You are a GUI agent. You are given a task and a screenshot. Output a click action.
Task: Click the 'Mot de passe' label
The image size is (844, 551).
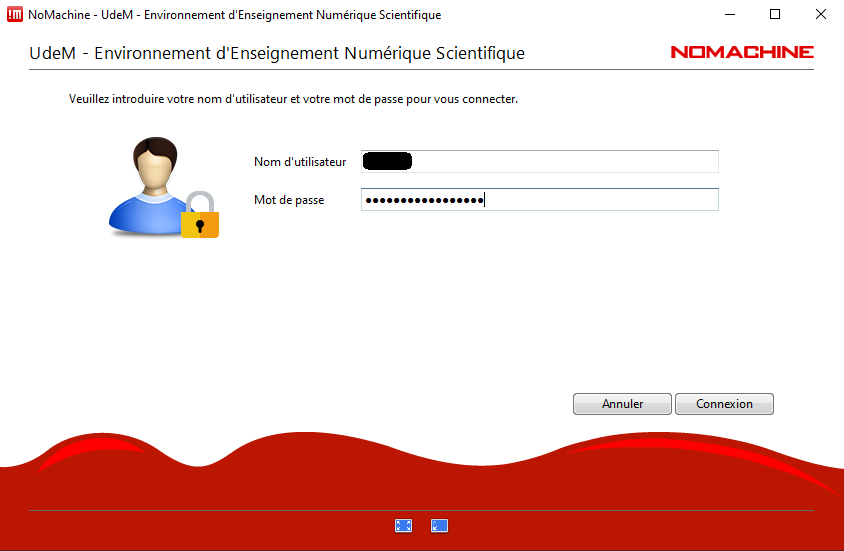tap(289, 200)
